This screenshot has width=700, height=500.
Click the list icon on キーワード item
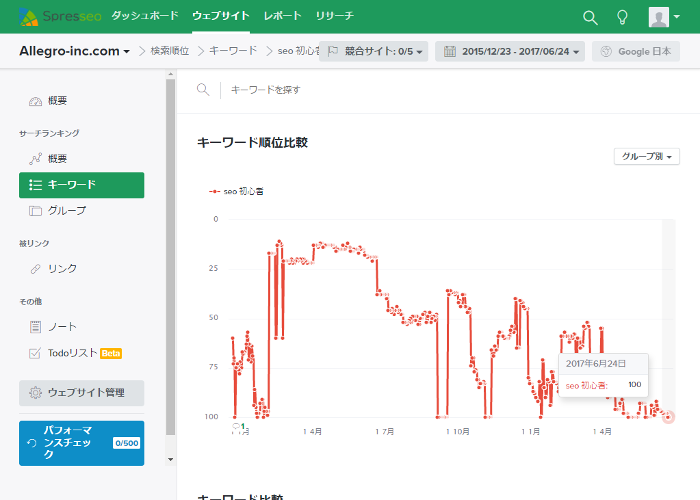coord(35,185)
